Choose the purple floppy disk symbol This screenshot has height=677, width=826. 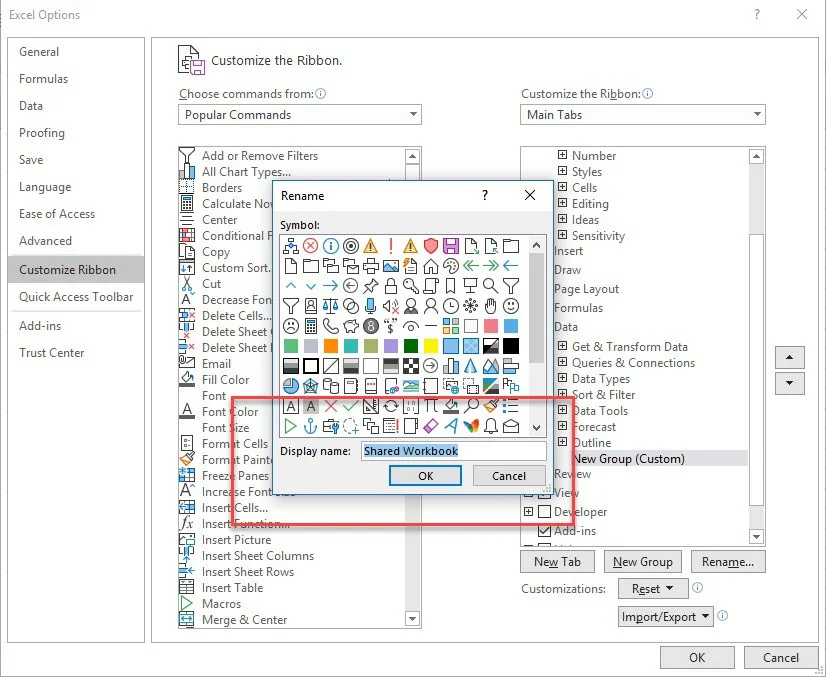pyautogui.click(x=450, y=246)
